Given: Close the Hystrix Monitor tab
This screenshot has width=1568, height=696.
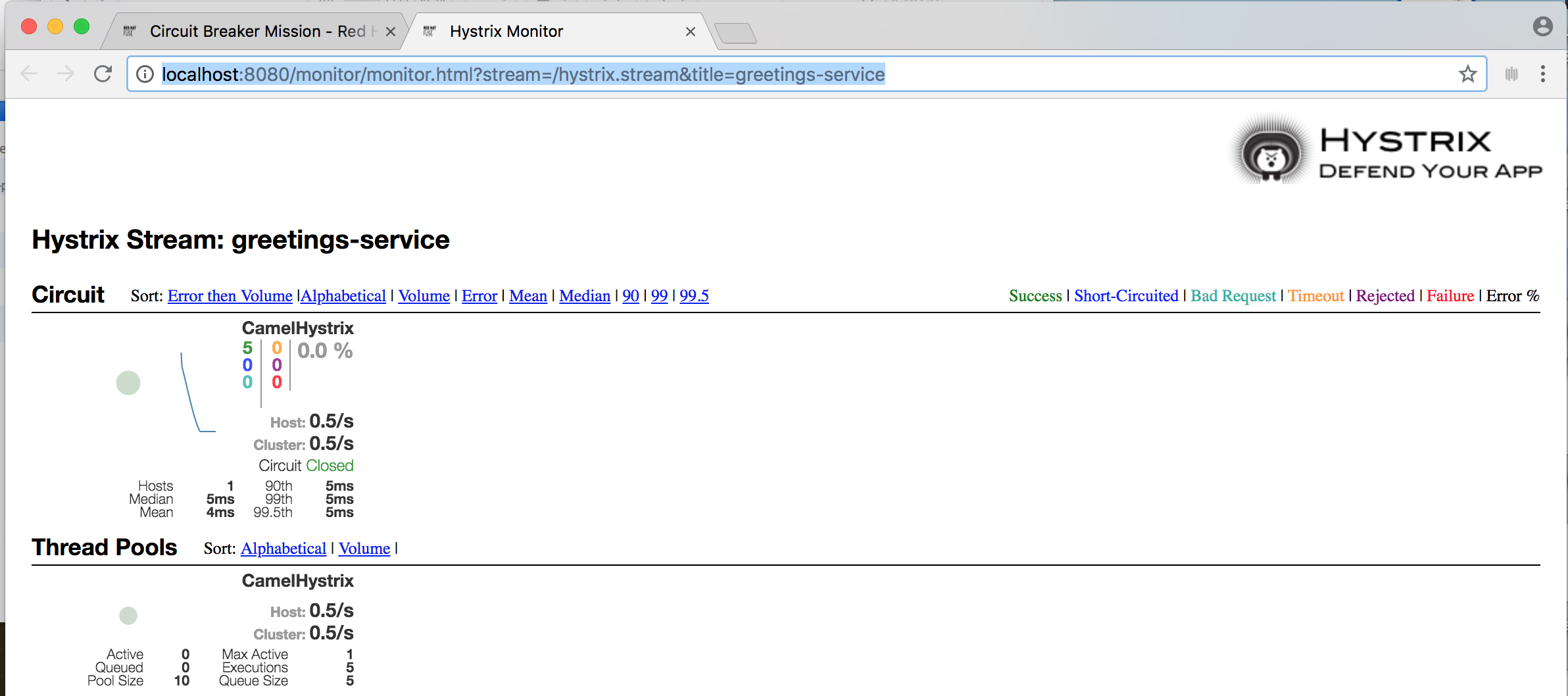Looking at the screenshot, I should (690, 32).
